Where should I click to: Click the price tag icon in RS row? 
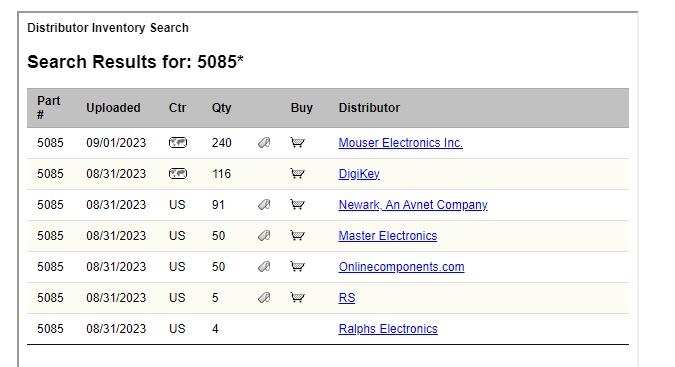(264, 297)
